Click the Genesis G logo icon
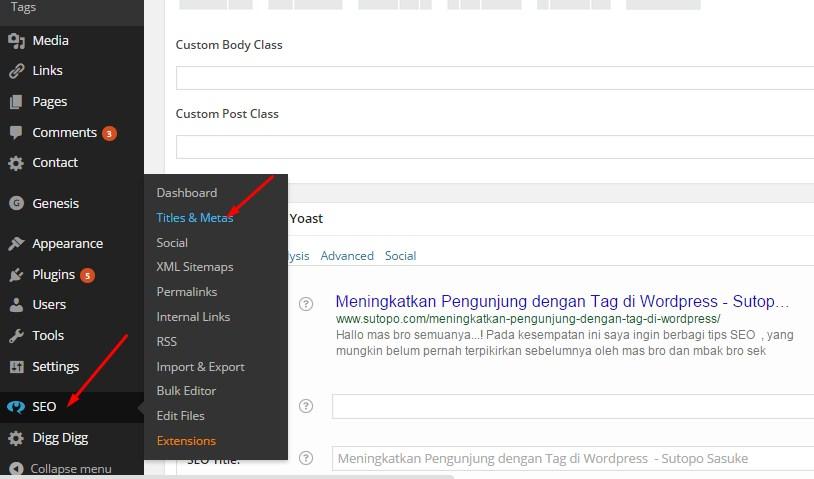This screenshot has height=479, width=814. (16, 203)
